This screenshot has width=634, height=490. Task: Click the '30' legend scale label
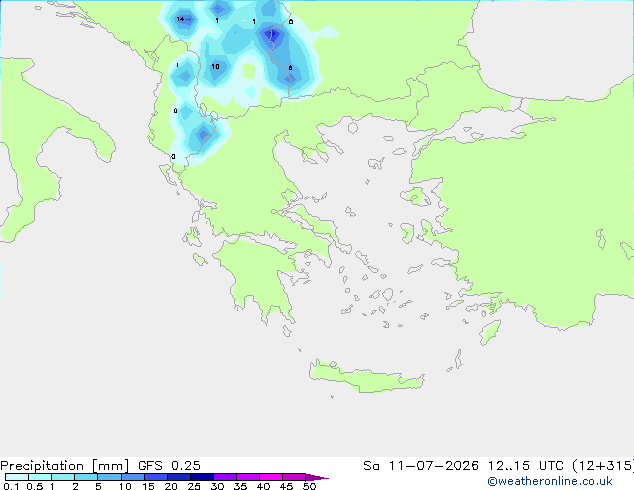[217, 486]
